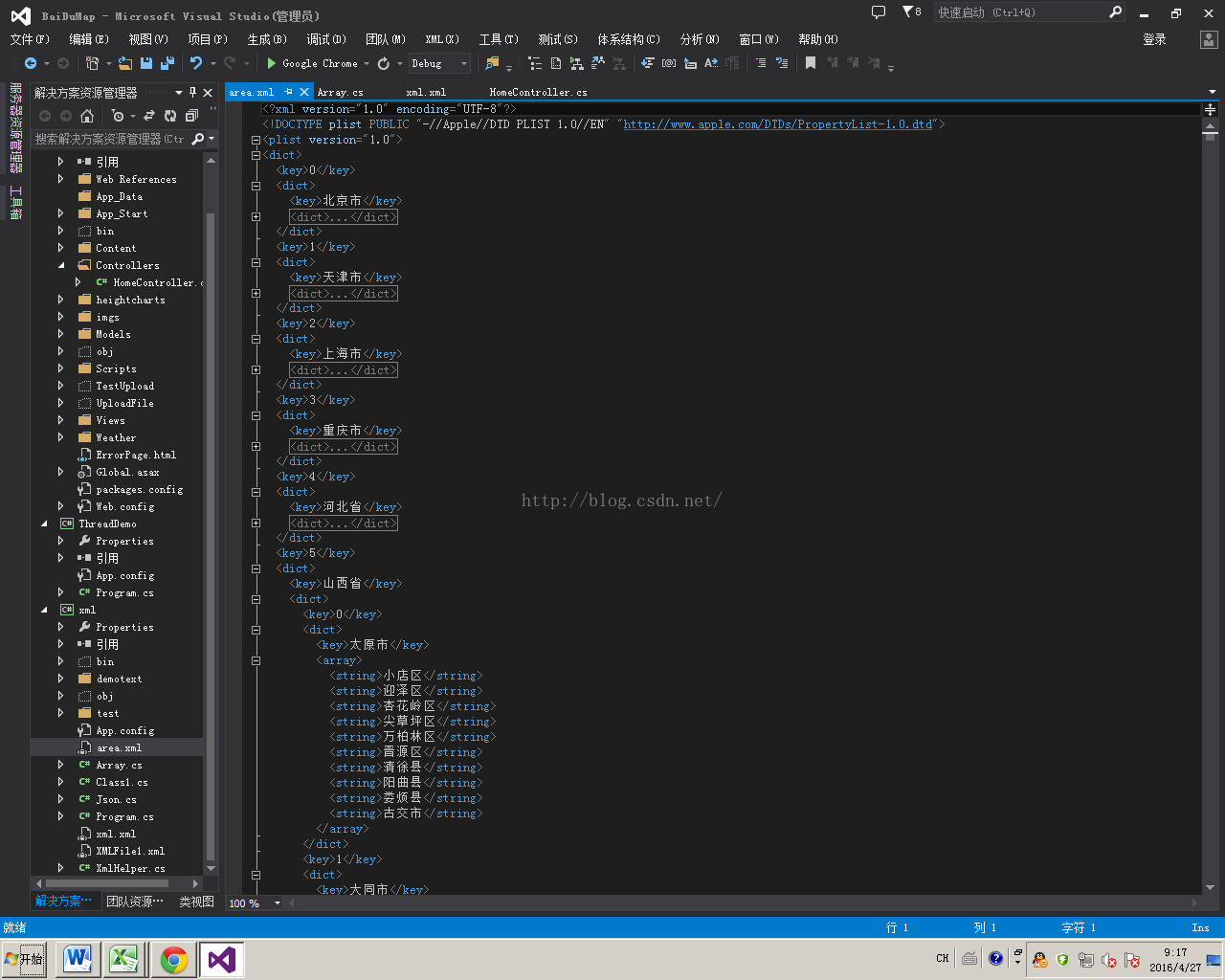Expand collapsed dict under 河北省
1225x980 pixels.
256,523
